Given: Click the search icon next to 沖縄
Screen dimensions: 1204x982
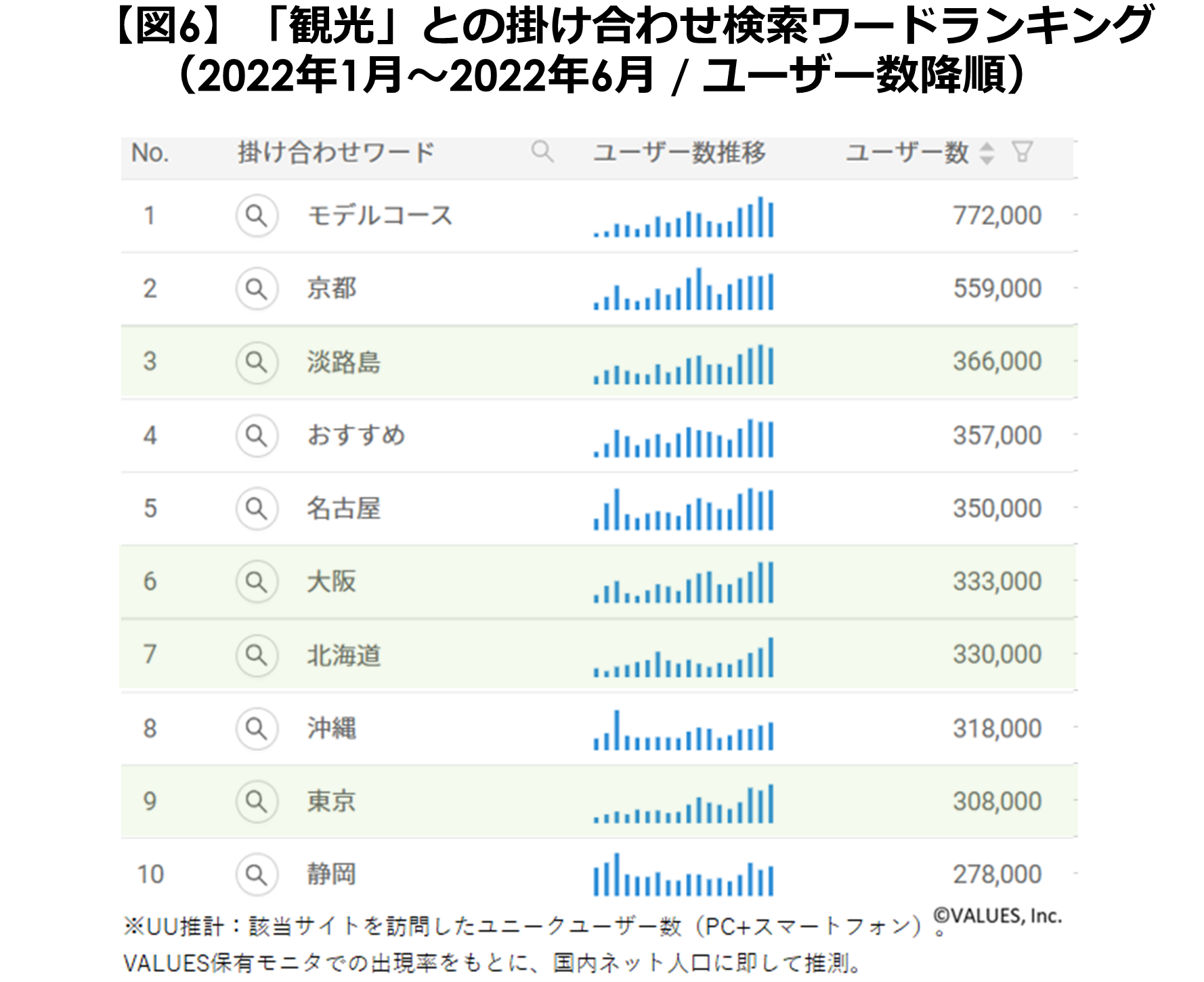Looking at the screenshot, I should pos(257,729).
